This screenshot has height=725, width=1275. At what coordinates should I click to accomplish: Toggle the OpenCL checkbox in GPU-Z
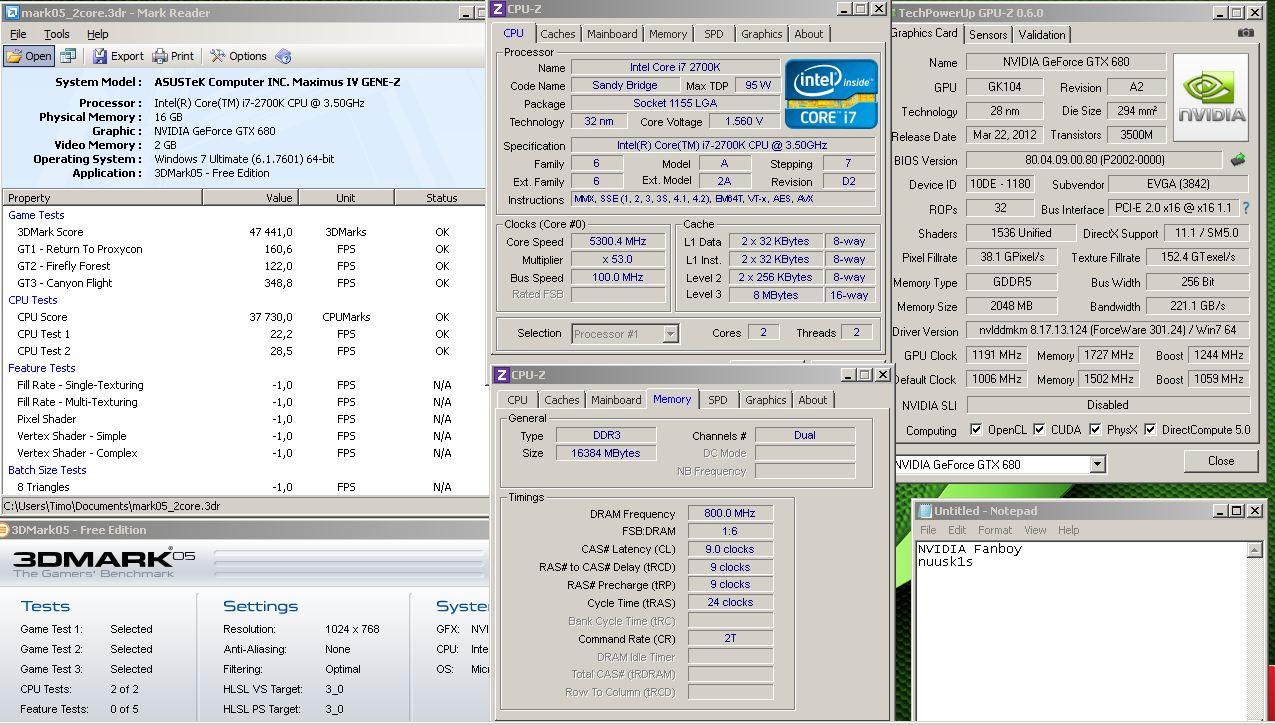click(977, 430)
